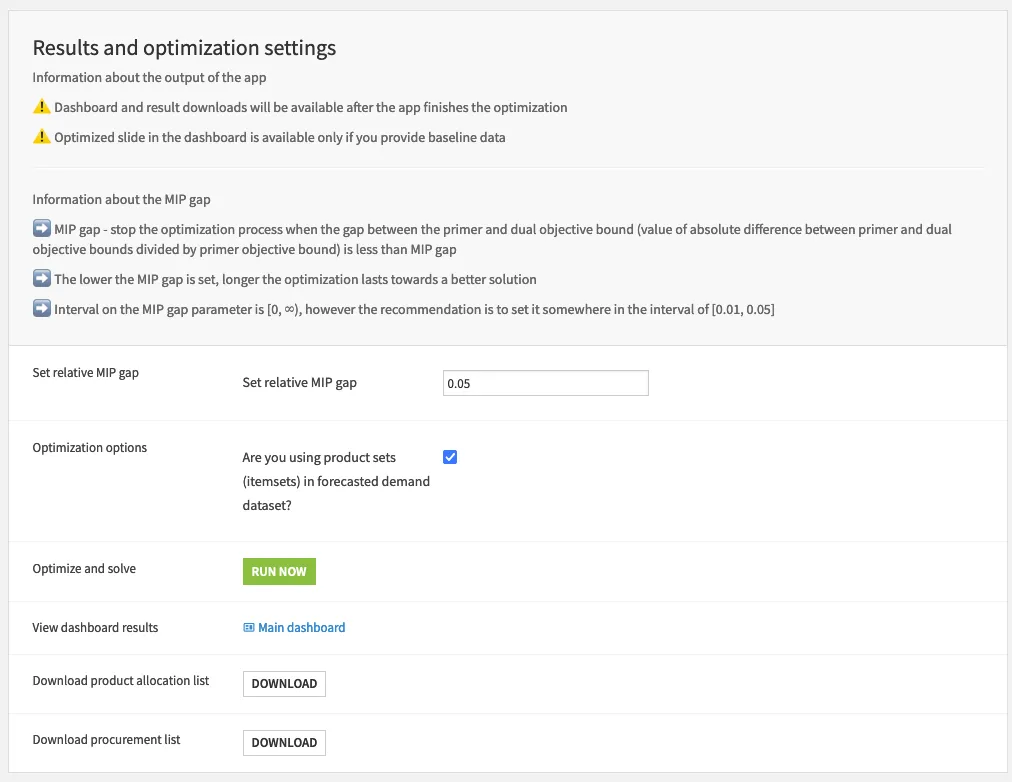Click the arrow icon before MIP gap definition

pyautogui.click(x=41, y=229)
